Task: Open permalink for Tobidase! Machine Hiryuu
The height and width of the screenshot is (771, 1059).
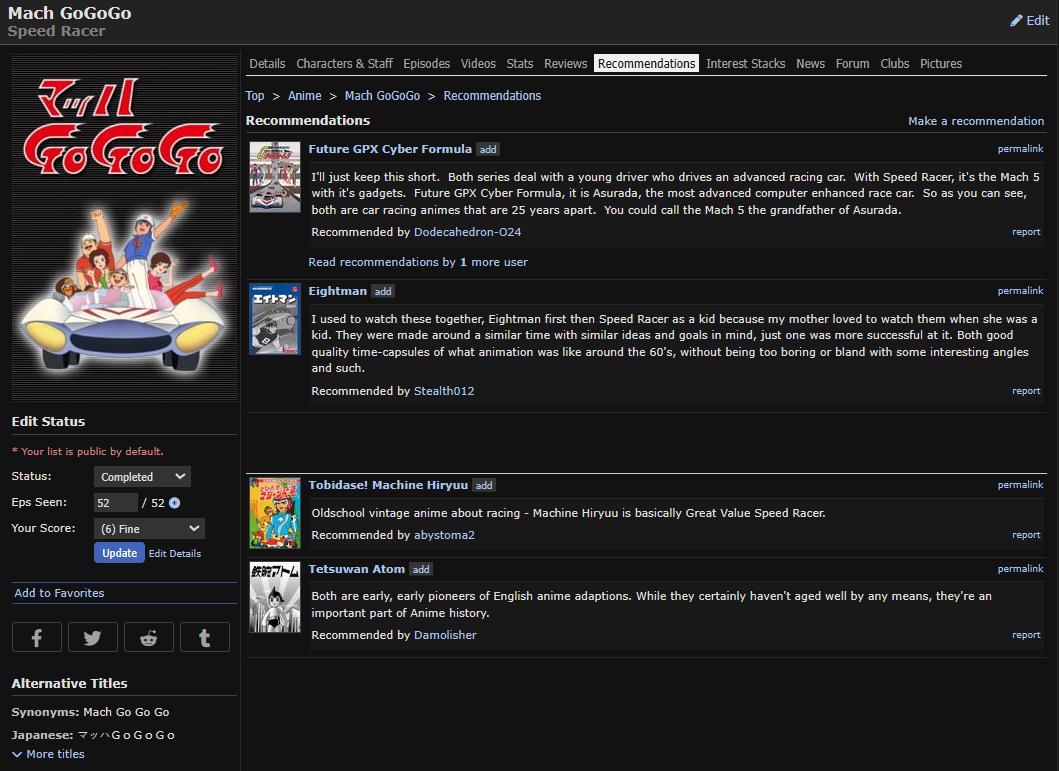Action: click(1021, 485)
